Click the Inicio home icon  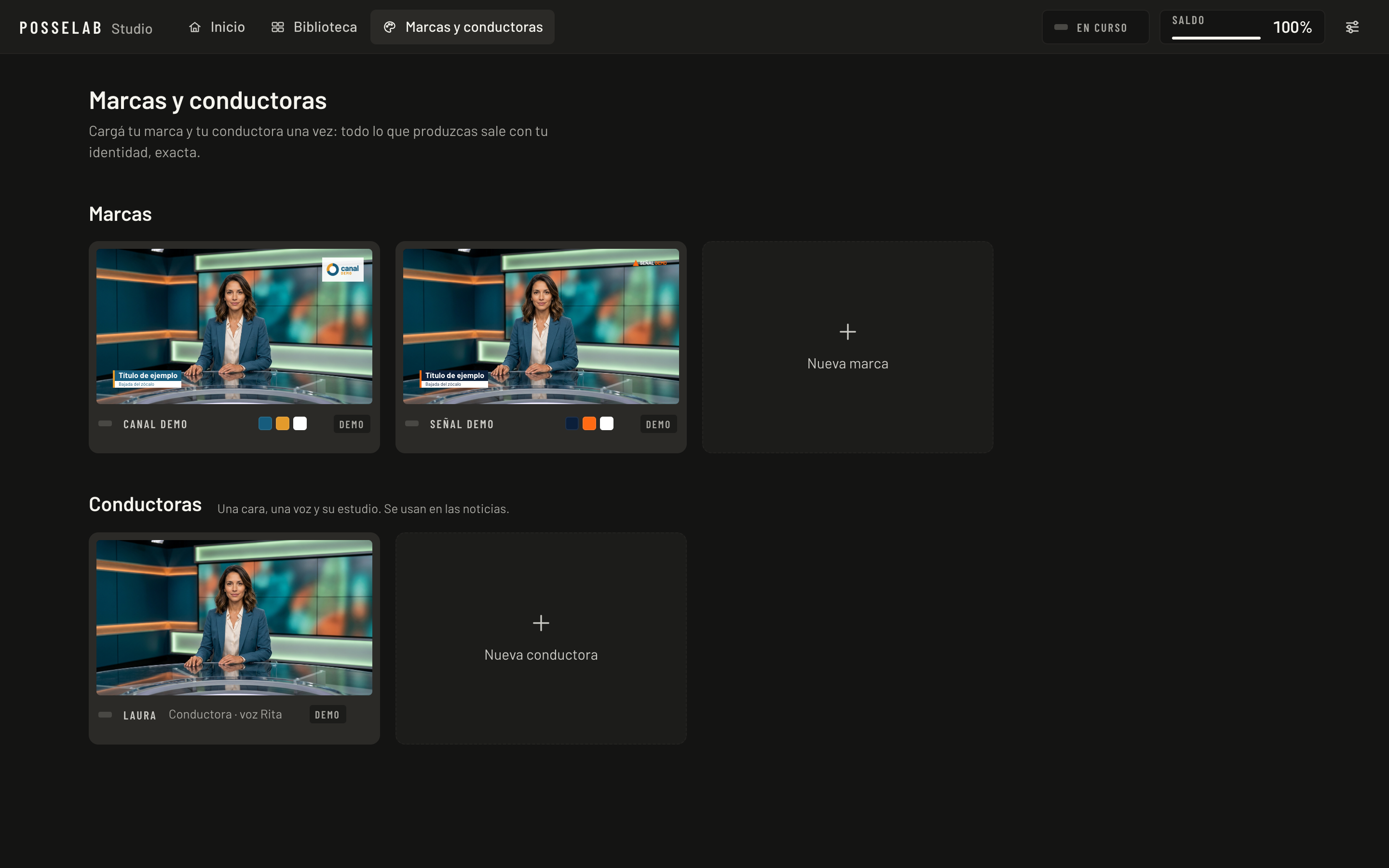click(x=195, y=27)
